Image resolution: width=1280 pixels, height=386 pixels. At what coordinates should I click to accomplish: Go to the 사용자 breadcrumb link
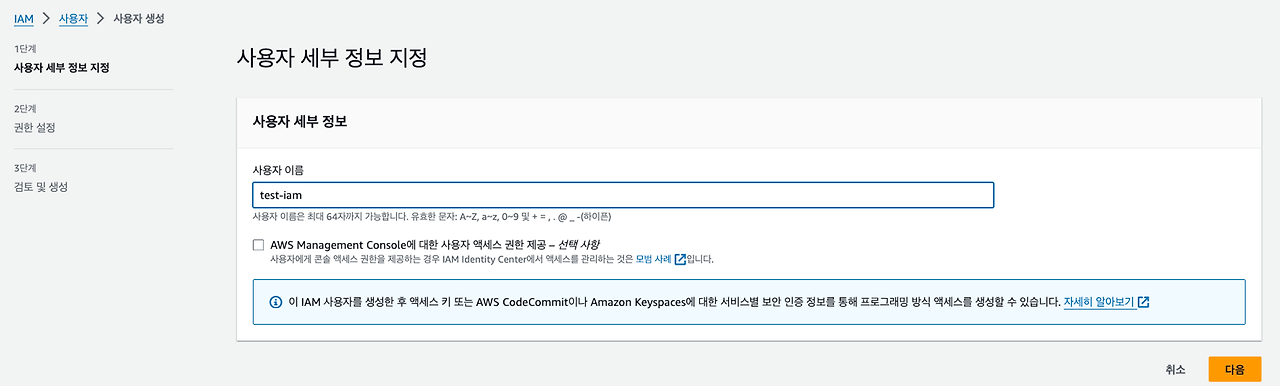pyautogui.click(x=73, y=19)
